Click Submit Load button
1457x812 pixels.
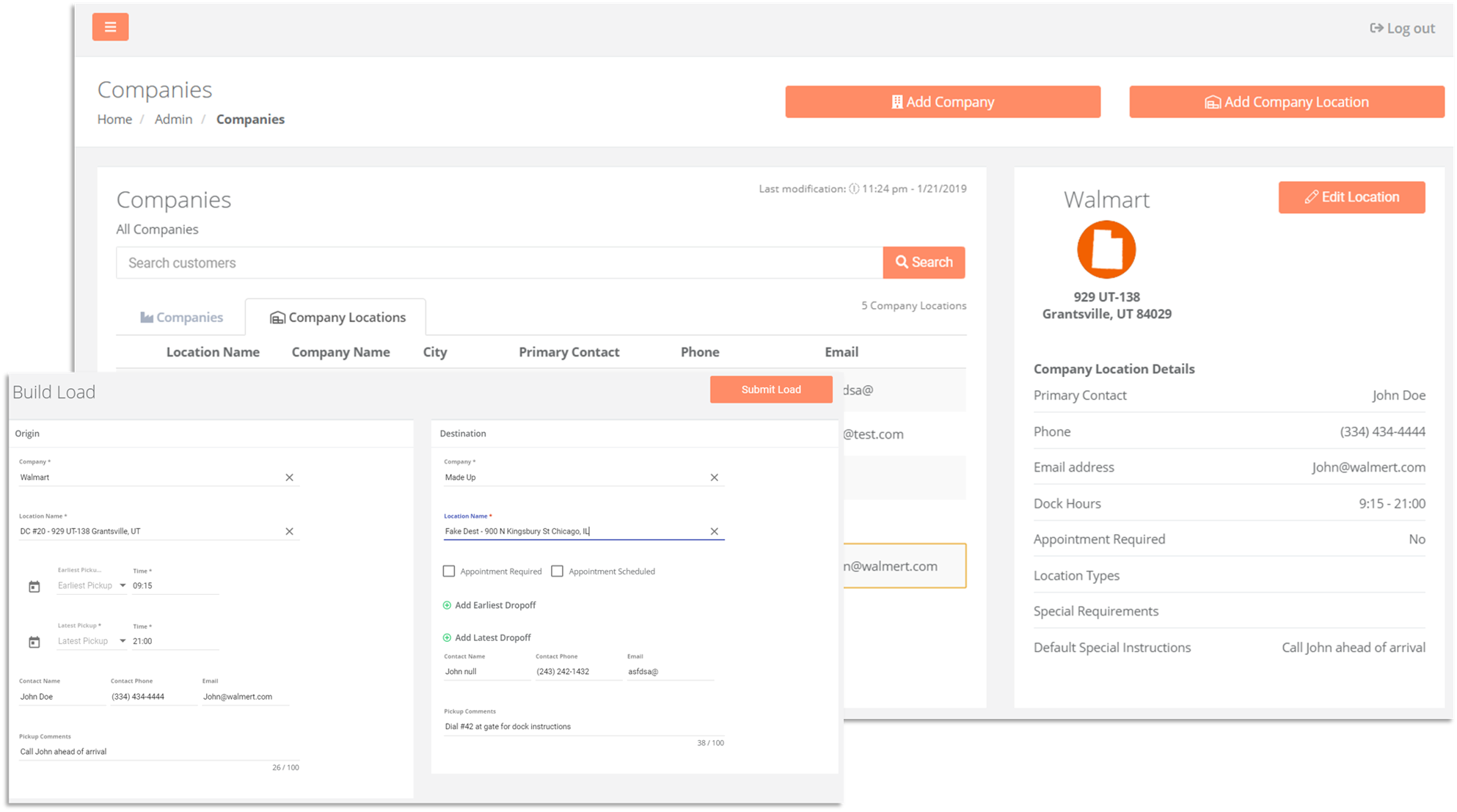coord(770,388)
